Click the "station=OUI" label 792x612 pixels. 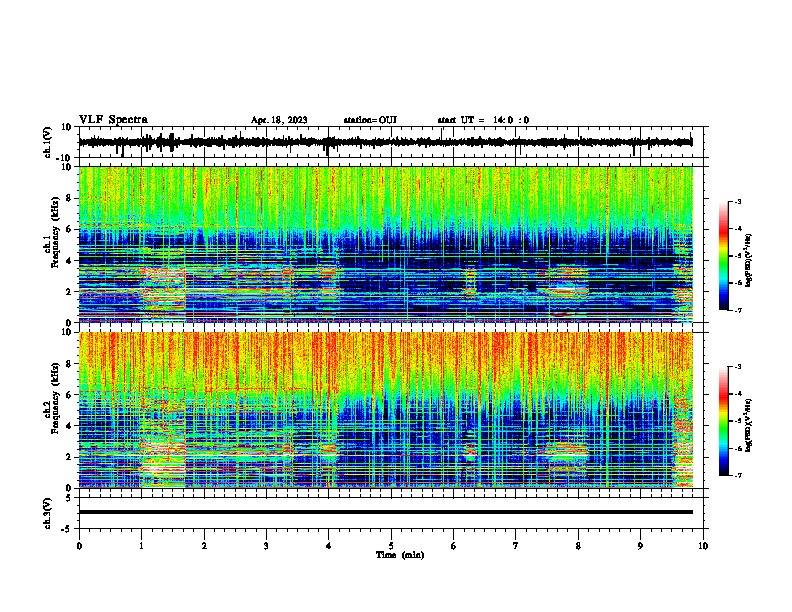[370, 120]
